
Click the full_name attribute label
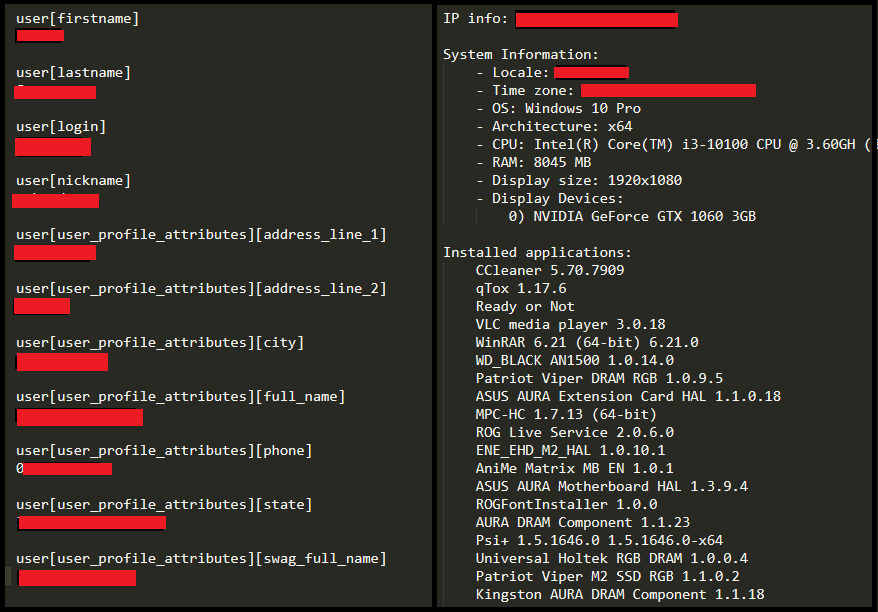coord(180,397)
